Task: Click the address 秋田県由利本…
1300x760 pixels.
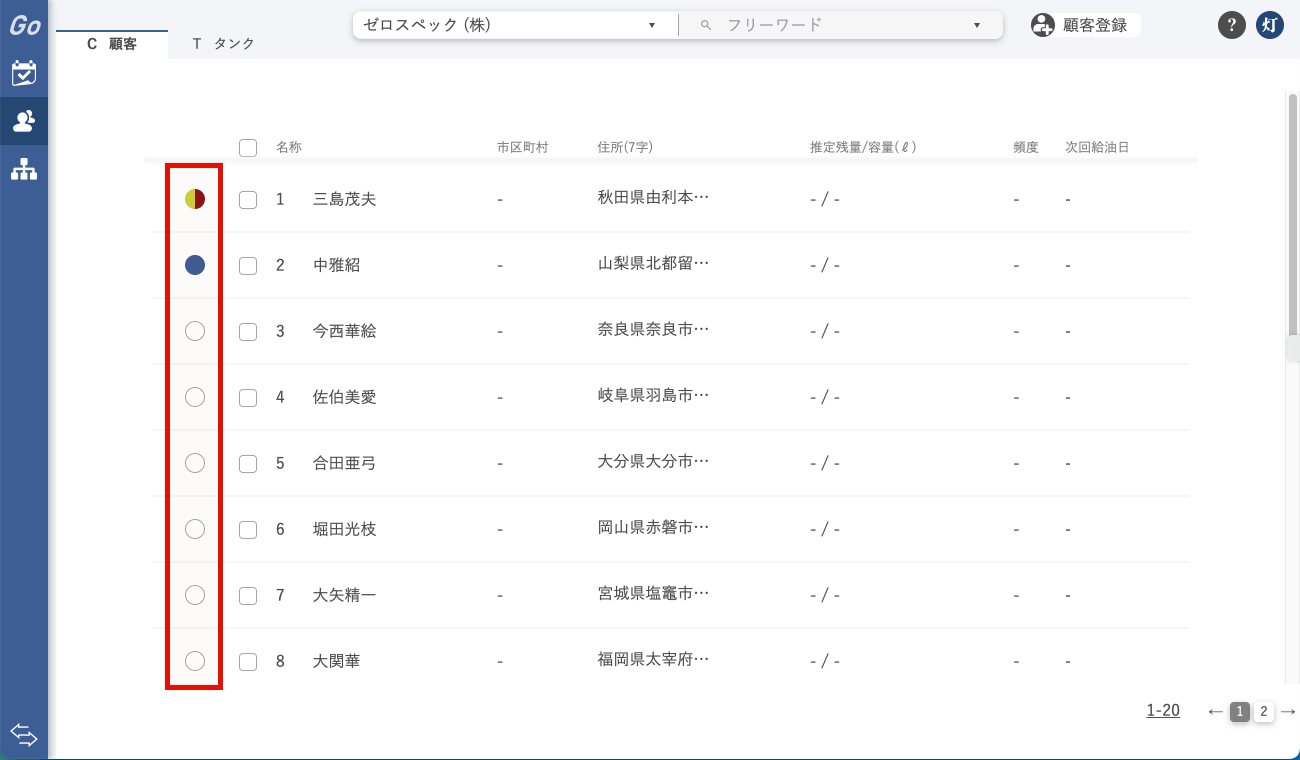Action: pos(653,197)
